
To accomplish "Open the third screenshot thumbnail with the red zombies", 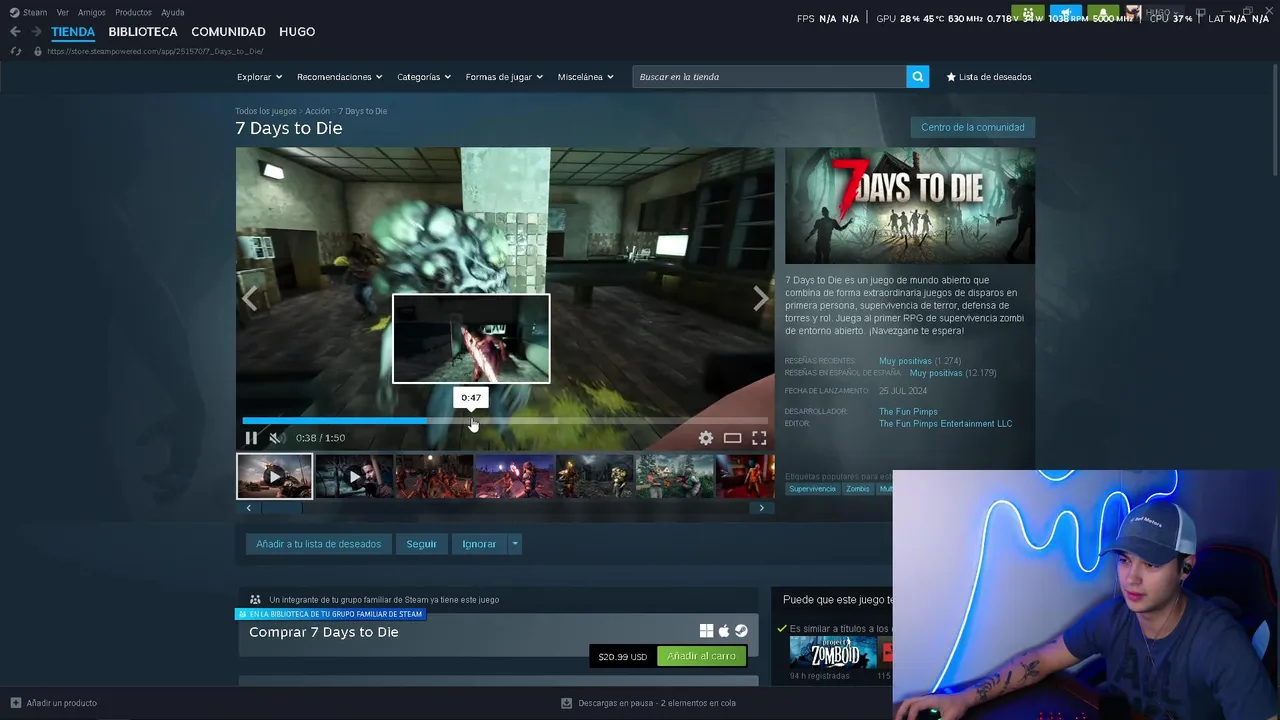I will (x=434, y=476).
